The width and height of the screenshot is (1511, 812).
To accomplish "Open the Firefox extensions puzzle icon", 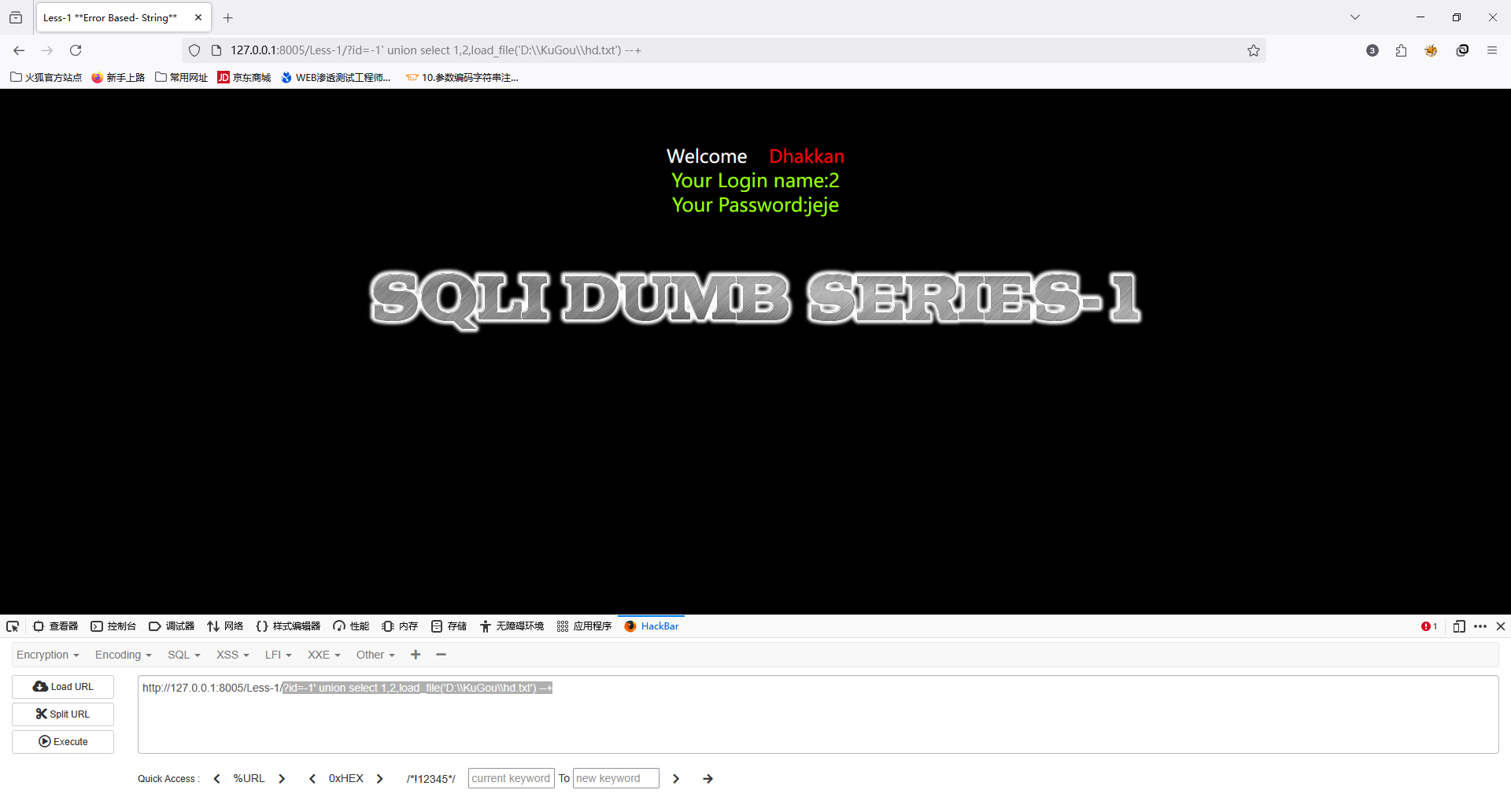I will [x=1401, y=50].
